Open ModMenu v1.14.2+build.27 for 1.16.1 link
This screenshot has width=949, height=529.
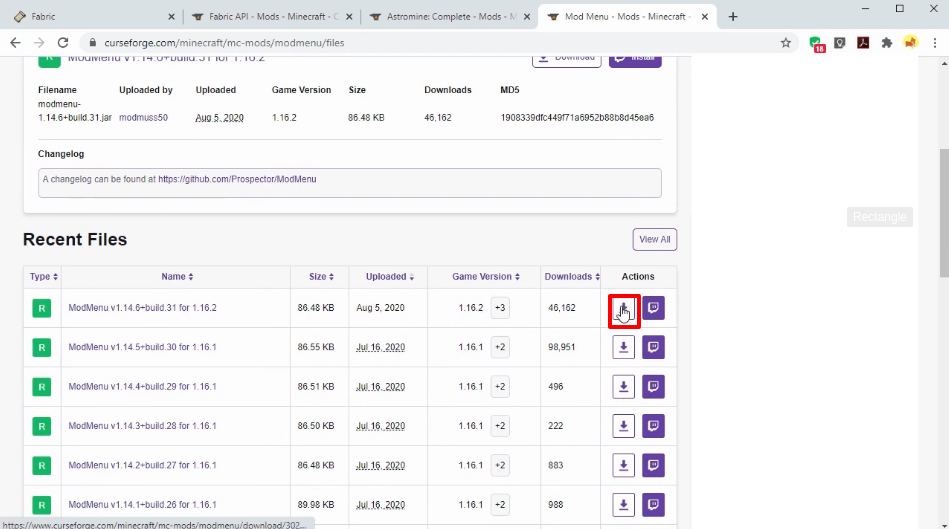tap(142, 465)
